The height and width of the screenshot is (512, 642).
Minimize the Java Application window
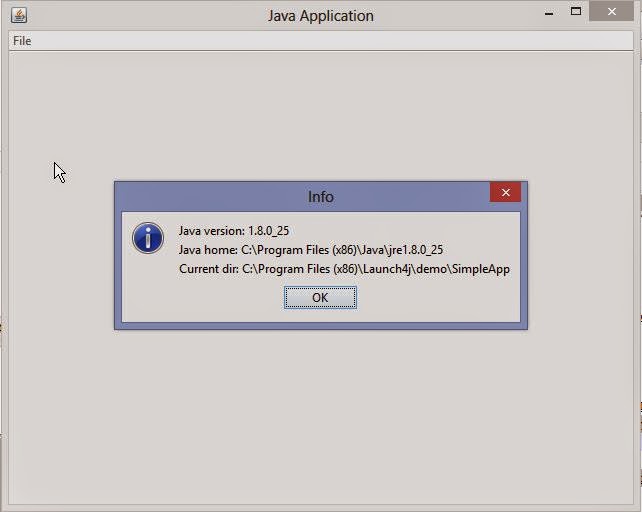[549, 13]
